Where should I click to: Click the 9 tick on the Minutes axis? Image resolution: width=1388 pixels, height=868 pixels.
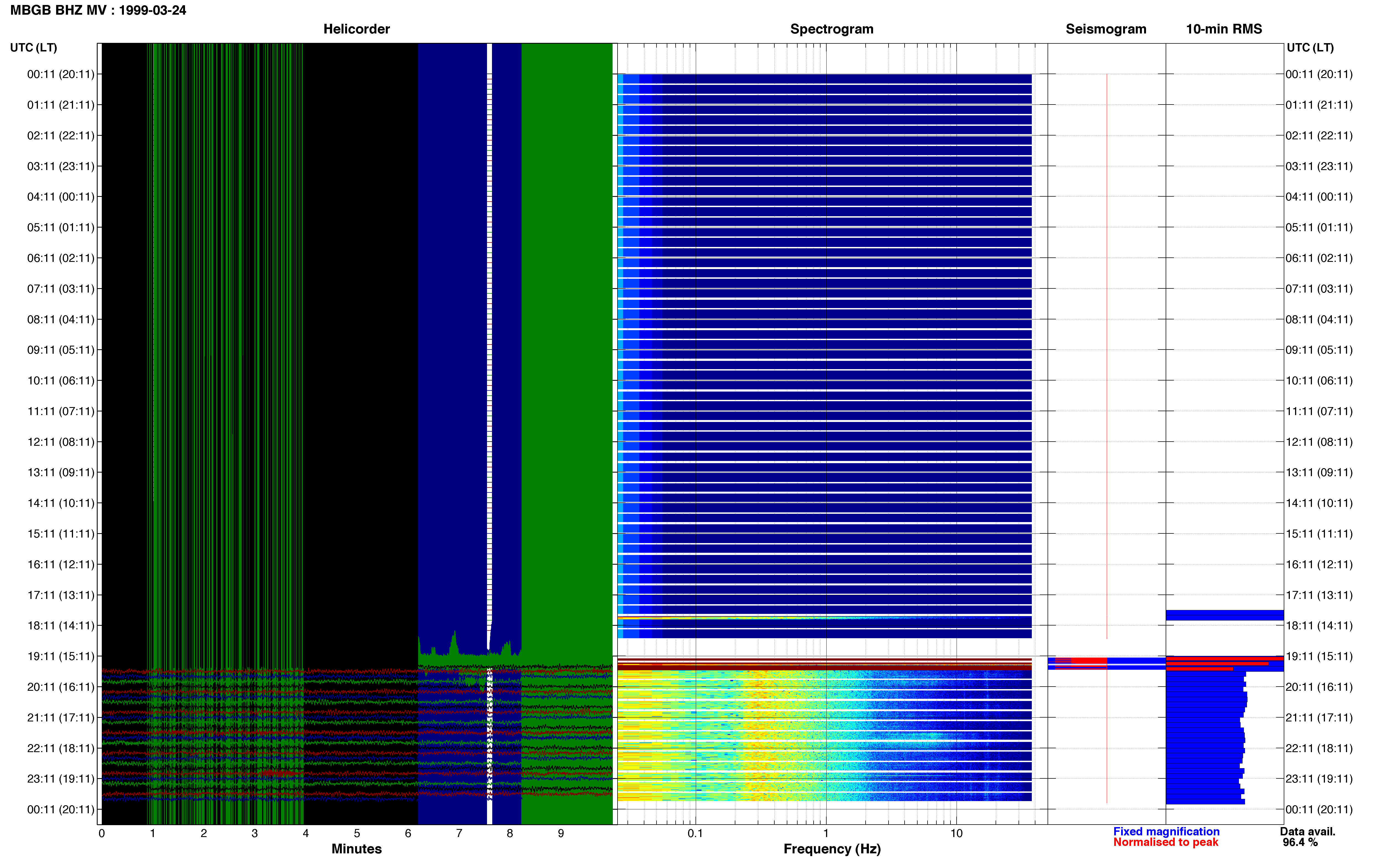561,833
